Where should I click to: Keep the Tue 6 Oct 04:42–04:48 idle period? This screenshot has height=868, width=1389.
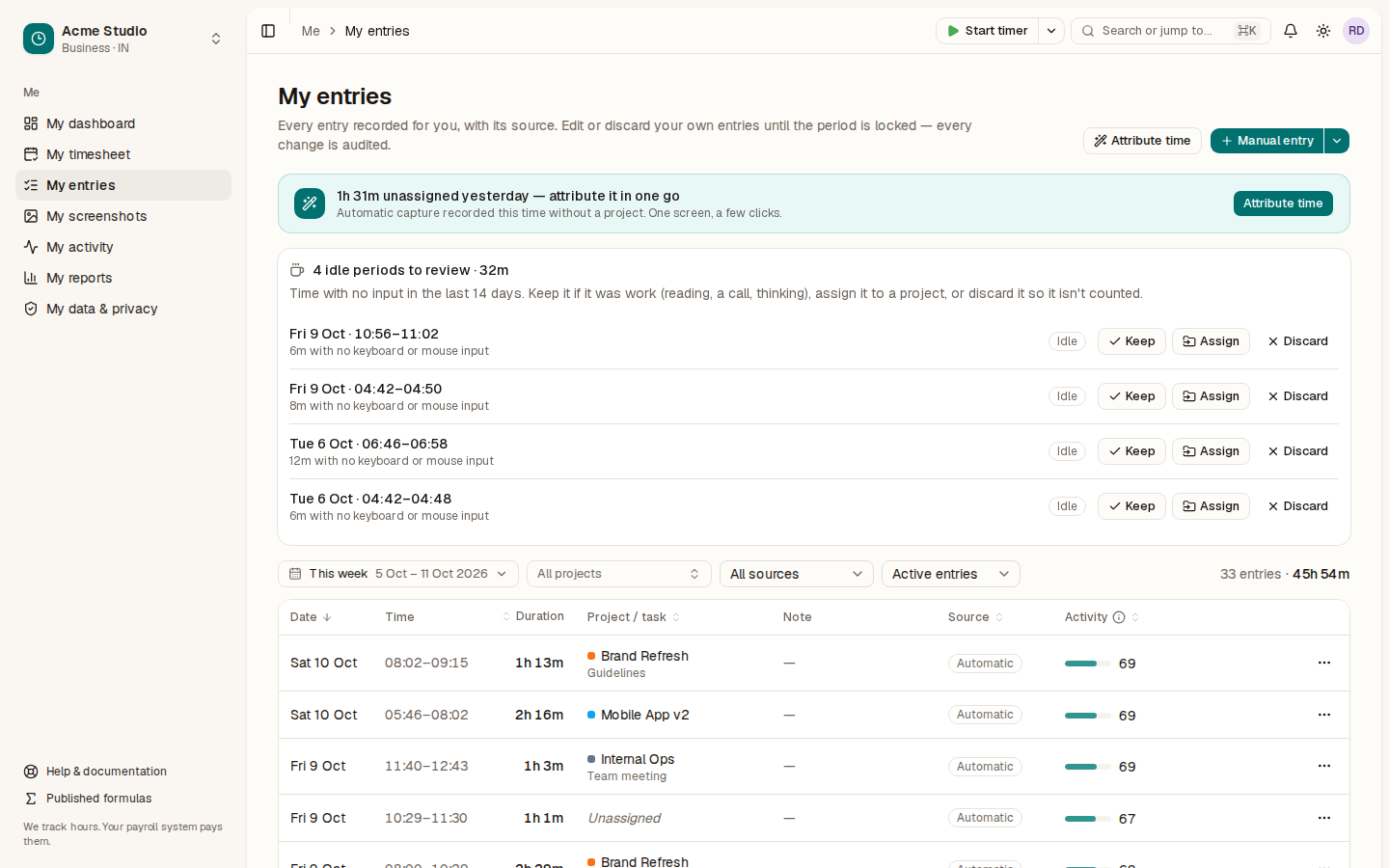tap(1131, 506)
